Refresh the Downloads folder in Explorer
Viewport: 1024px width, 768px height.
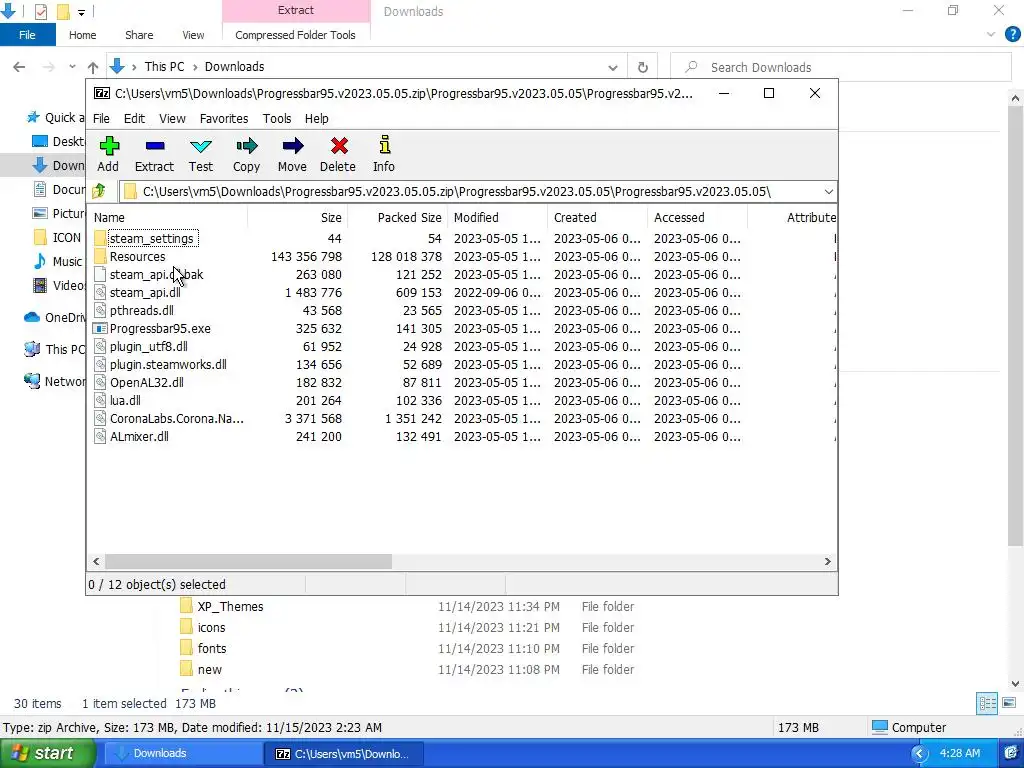coord(643,67)
